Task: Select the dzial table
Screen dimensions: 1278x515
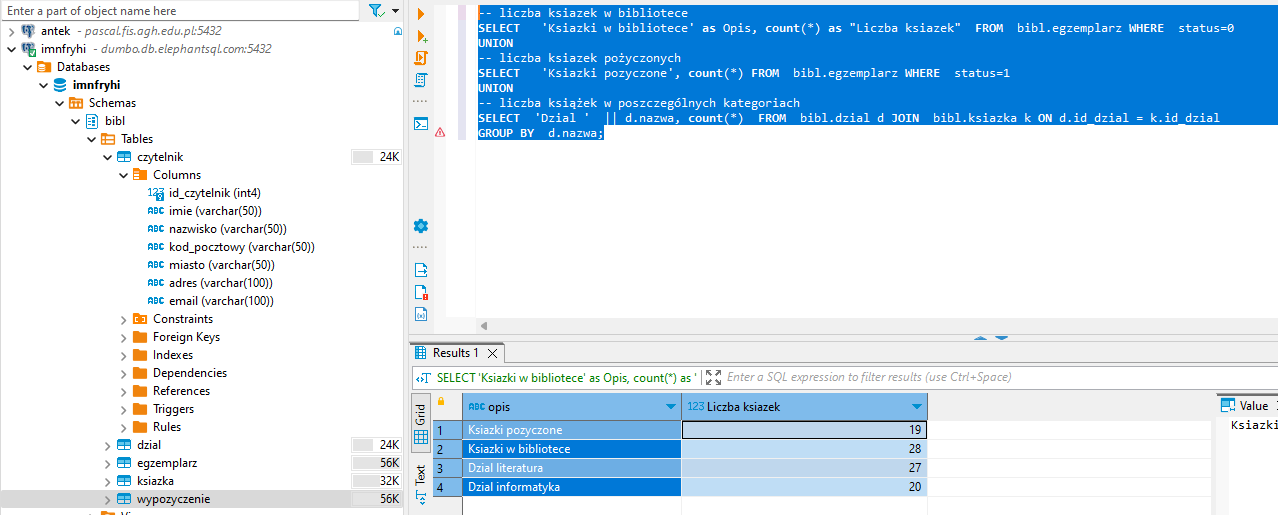Action: [x=149, y=445]
